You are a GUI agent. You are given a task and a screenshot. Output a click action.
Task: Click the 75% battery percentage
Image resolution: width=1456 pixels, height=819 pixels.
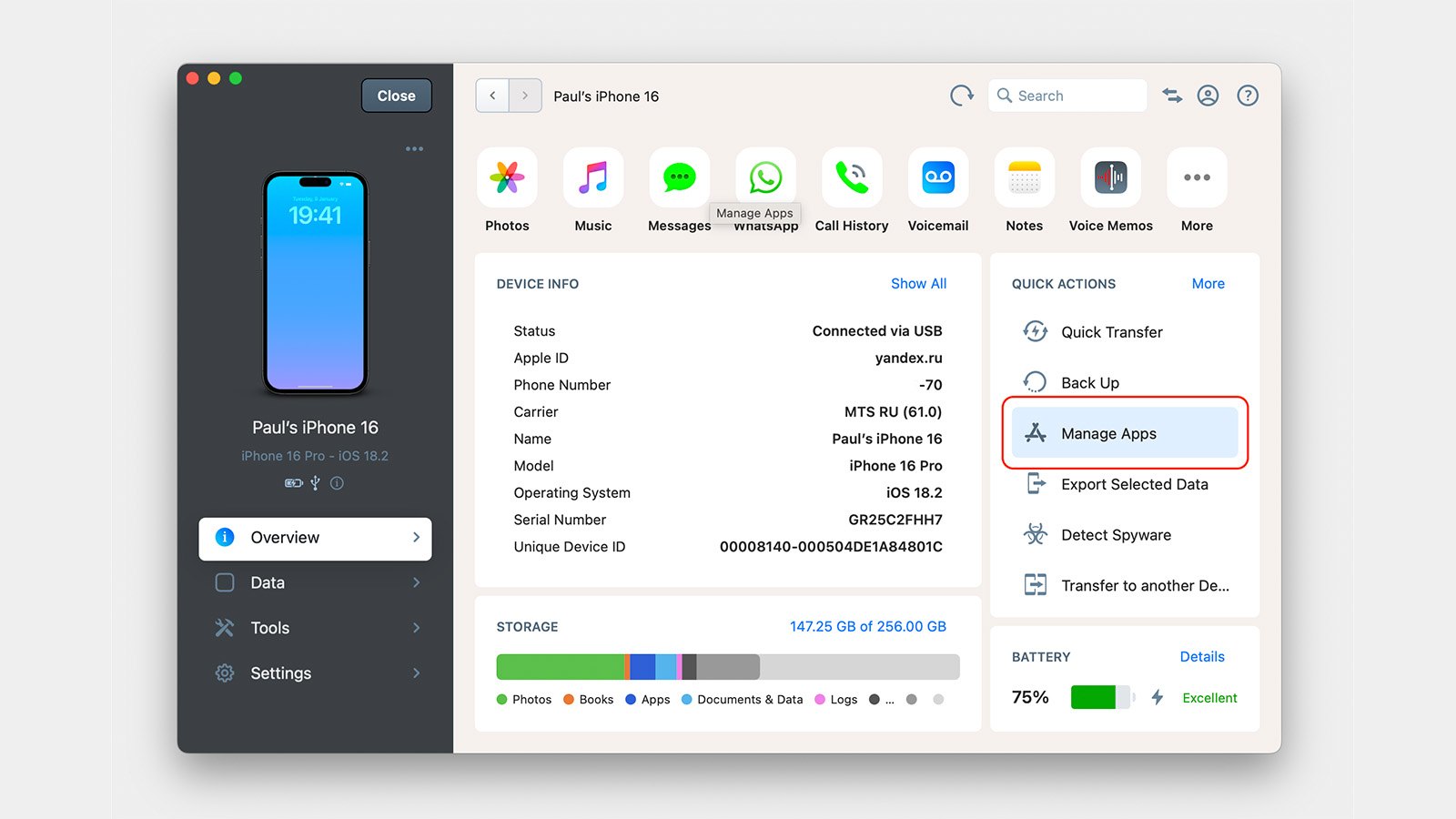tap(1030, 697)
